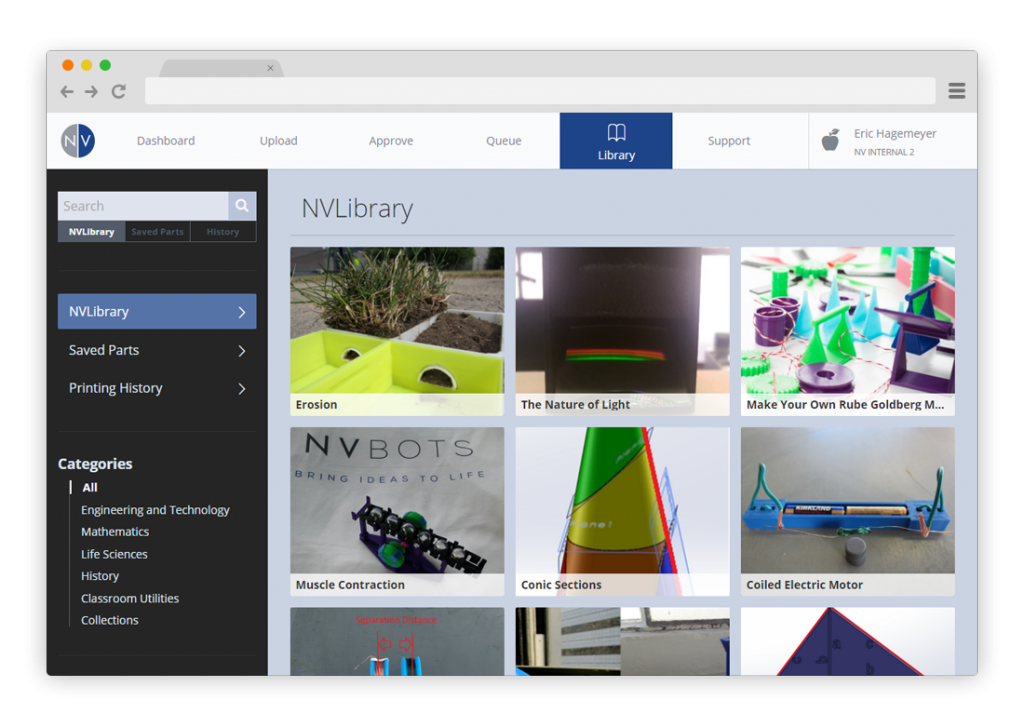Open the Separation Distance thumbnail
Screen dimensions: 1024x727
(397, 641)
